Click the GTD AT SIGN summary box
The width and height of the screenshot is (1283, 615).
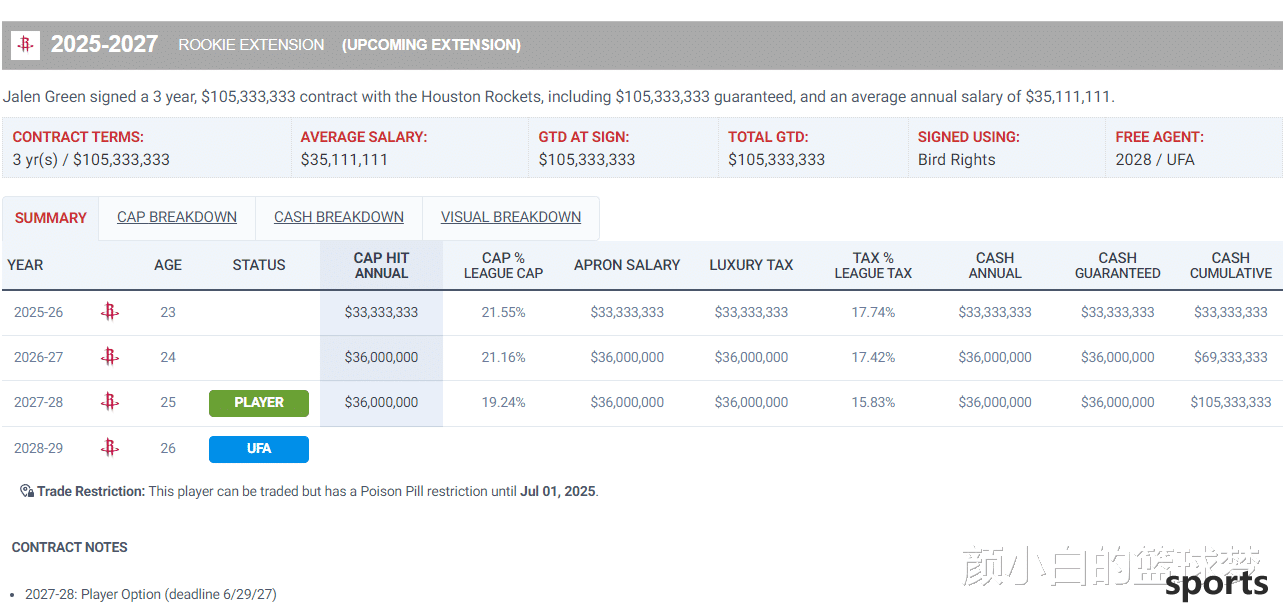click(623, 148)
